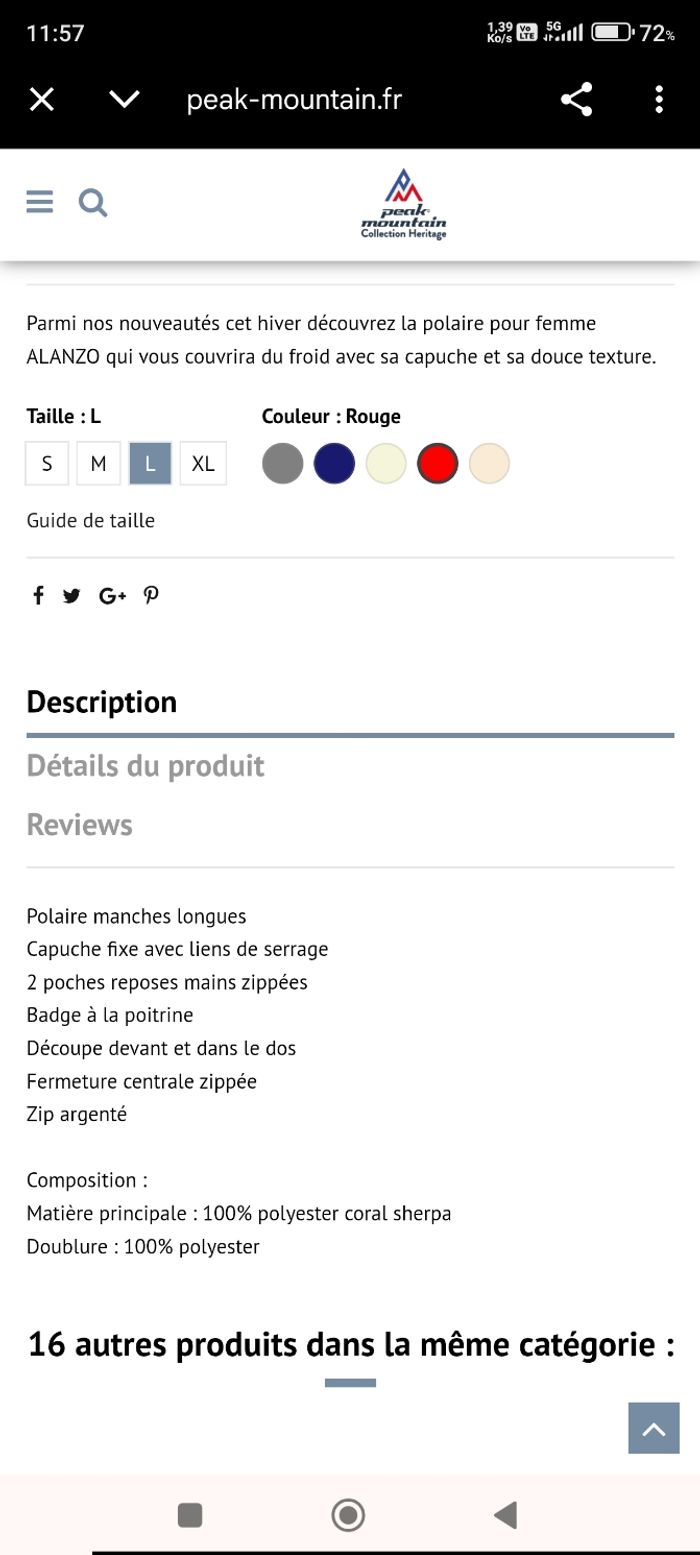
Task: Select the red color swatch
Action: click(437, 463)
